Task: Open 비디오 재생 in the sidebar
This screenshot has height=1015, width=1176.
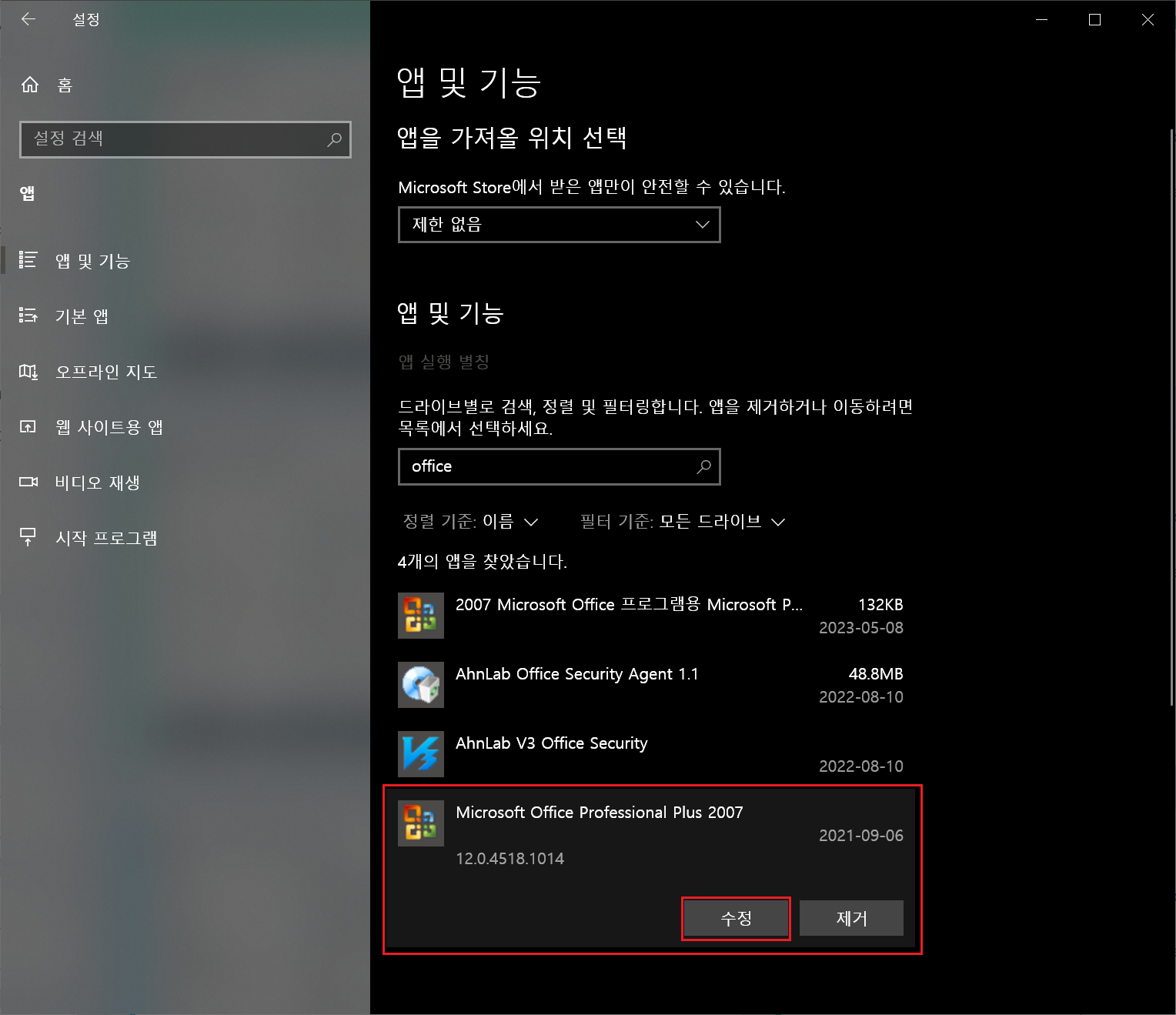Action: pyautogui.click(x=185, y=482)
